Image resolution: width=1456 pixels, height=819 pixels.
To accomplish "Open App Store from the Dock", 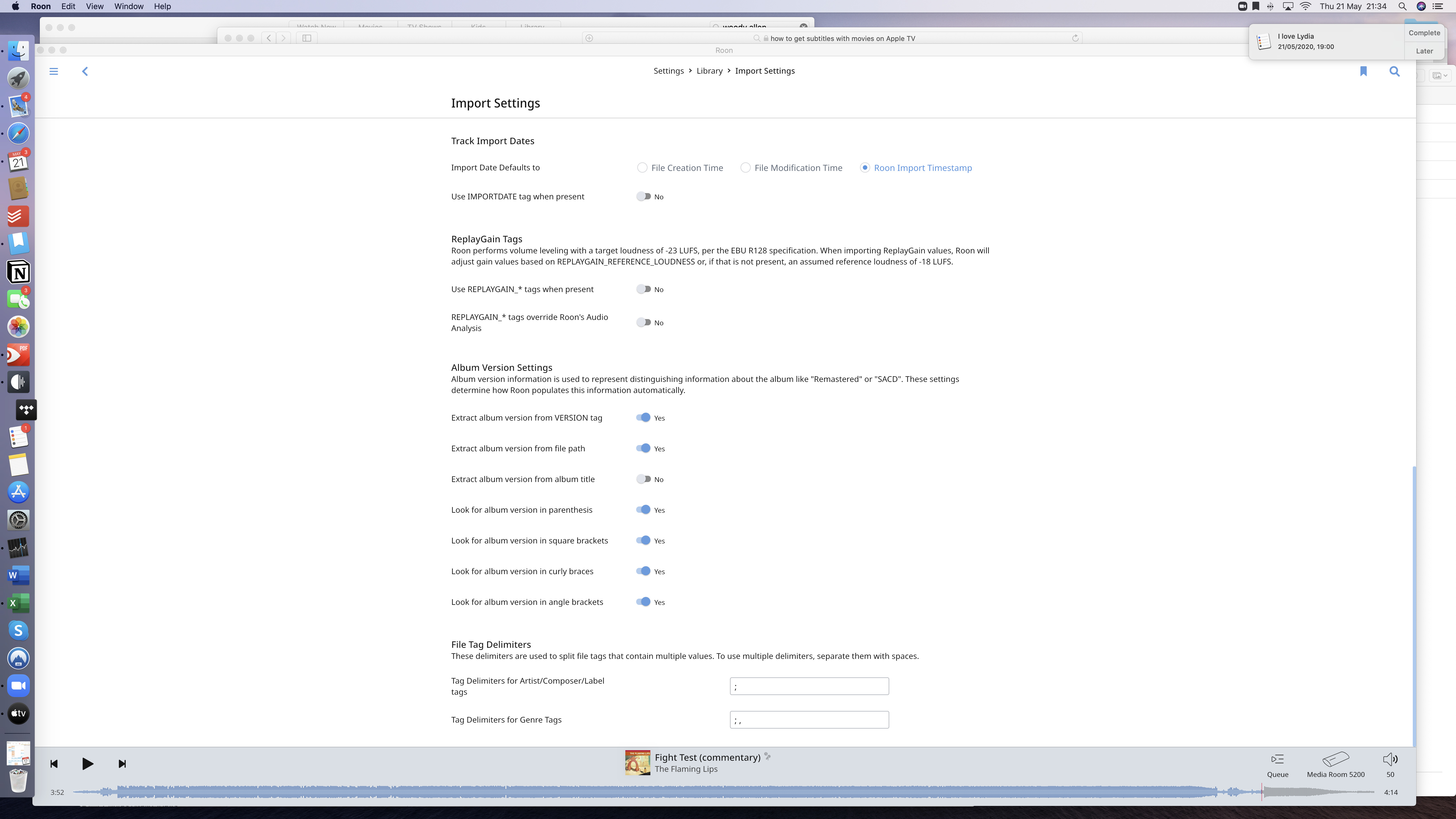I will 18,492.
